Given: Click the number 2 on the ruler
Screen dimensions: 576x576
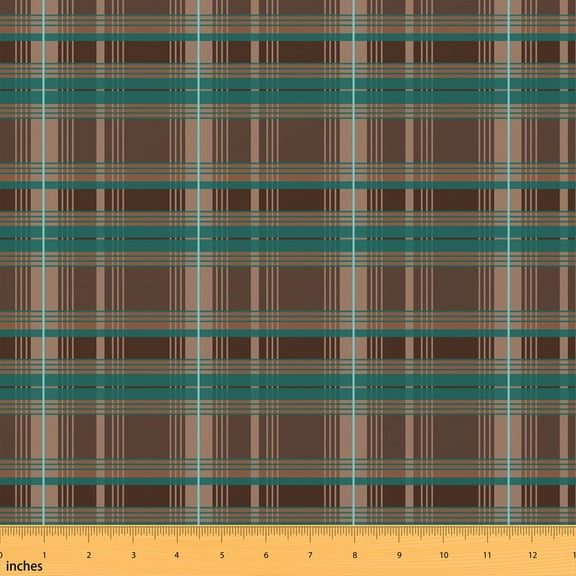Looking at the screenshot, I should pos(89,555).
